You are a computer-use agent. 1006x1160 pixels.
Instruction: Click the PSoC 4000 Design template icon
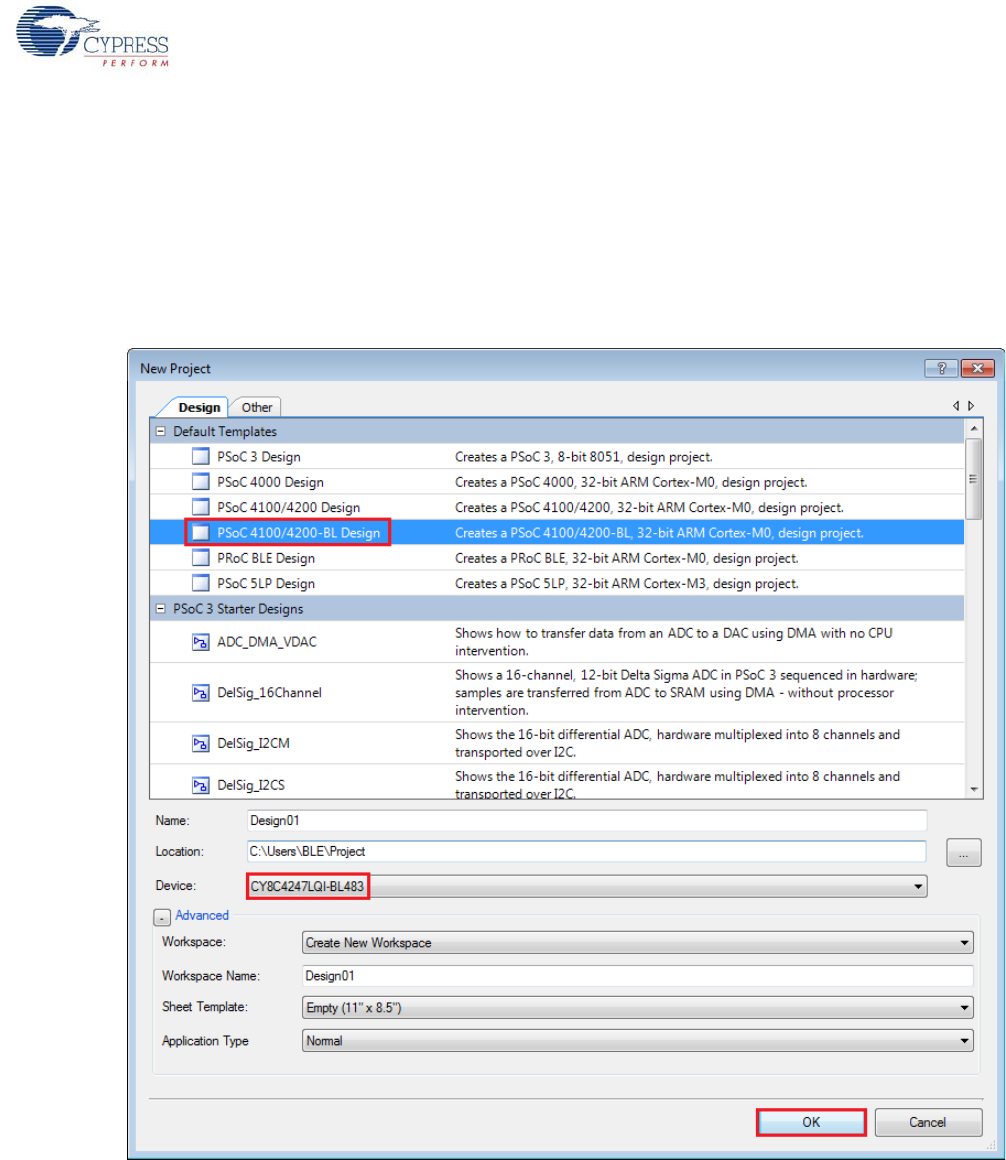200,482
